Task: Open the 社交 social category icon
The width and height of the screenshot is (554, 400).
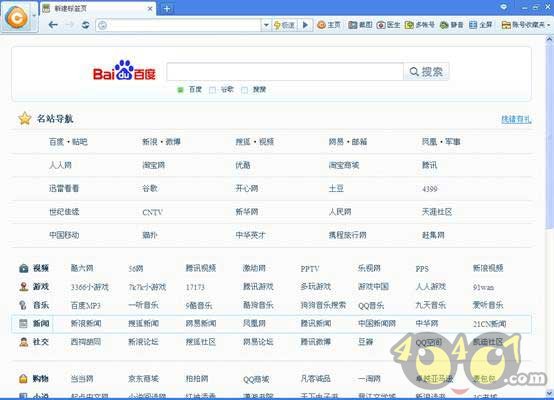Action: [x=24, y=342]
